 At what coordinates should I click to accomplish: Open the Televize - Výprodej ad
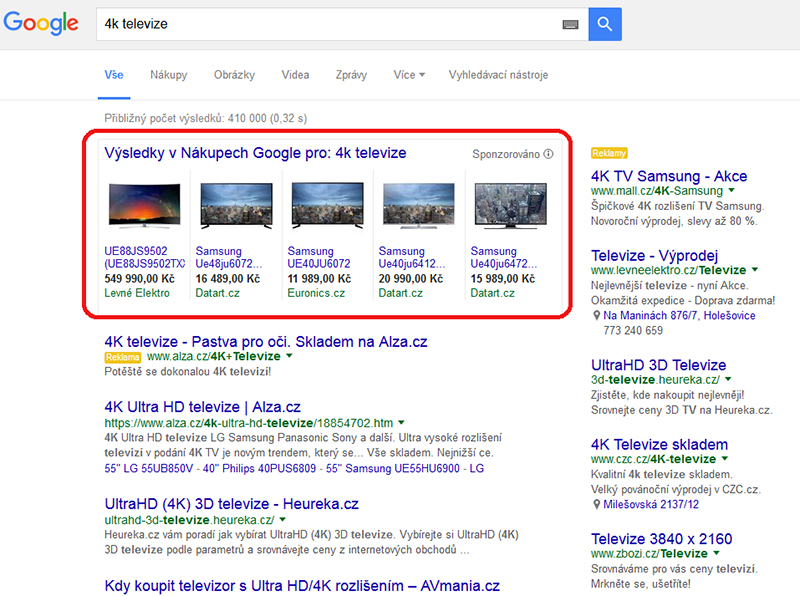coord(655,255)
